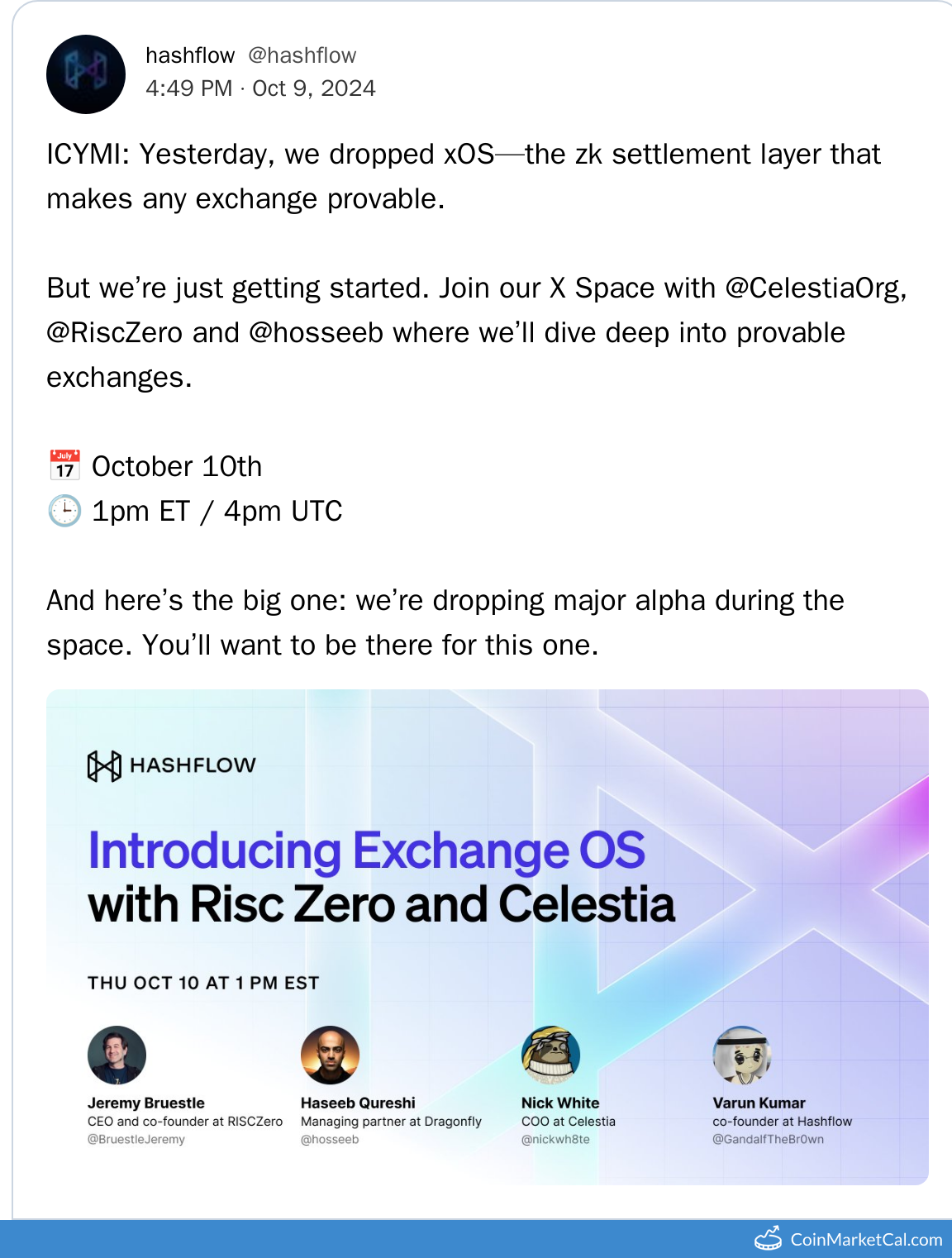
Task: Click the Introducing Exchange OS headline
Action: (366, 851)
